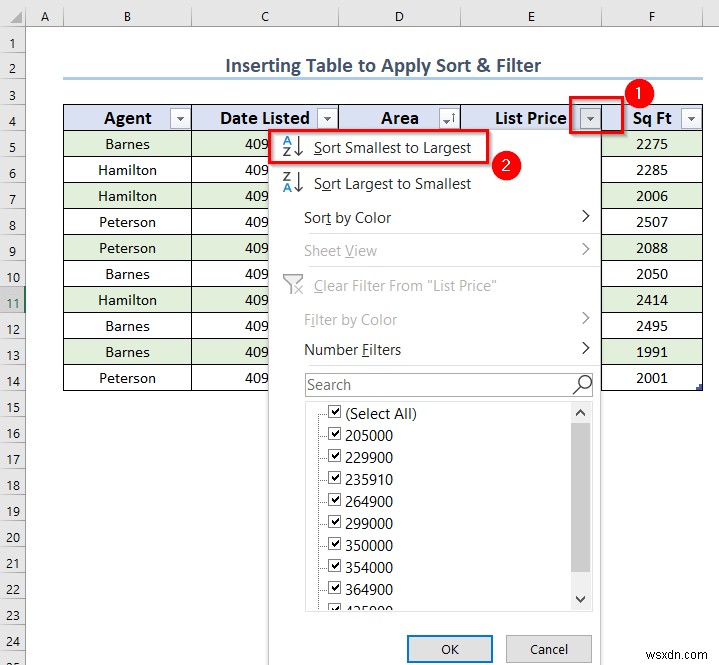Click title Inserting Table to Apply Sort & Filter
Image resolution: width=719 pixels, height=665 pixels.
click(x=383, y=66)
